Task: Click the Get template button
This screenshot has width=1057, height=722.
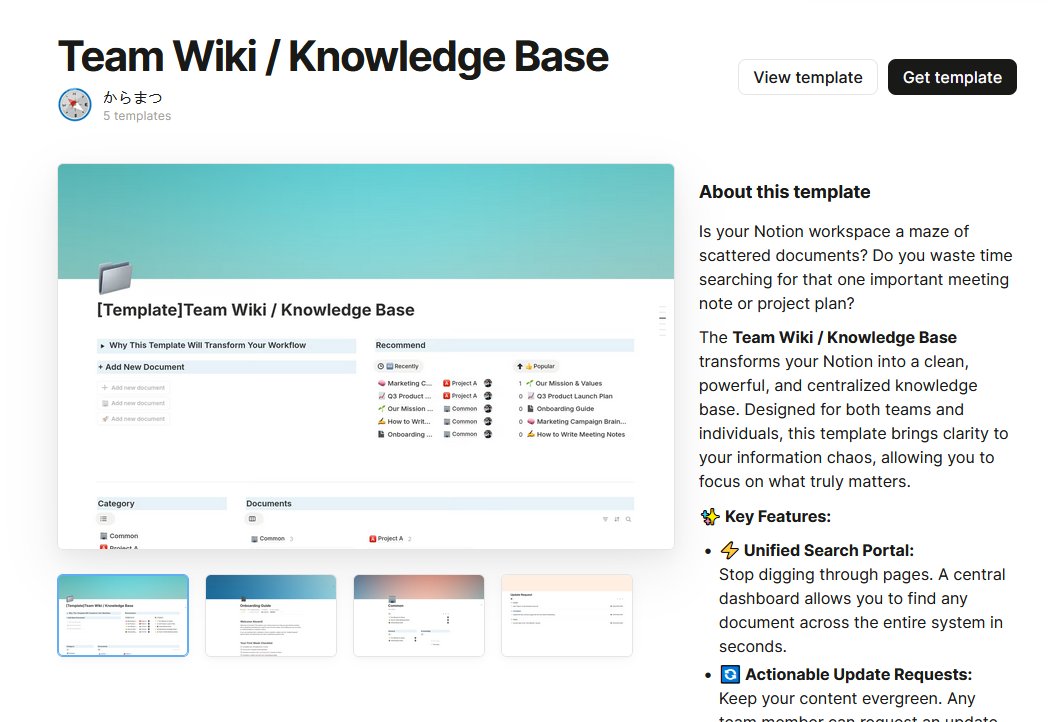Action: point(952,78)
